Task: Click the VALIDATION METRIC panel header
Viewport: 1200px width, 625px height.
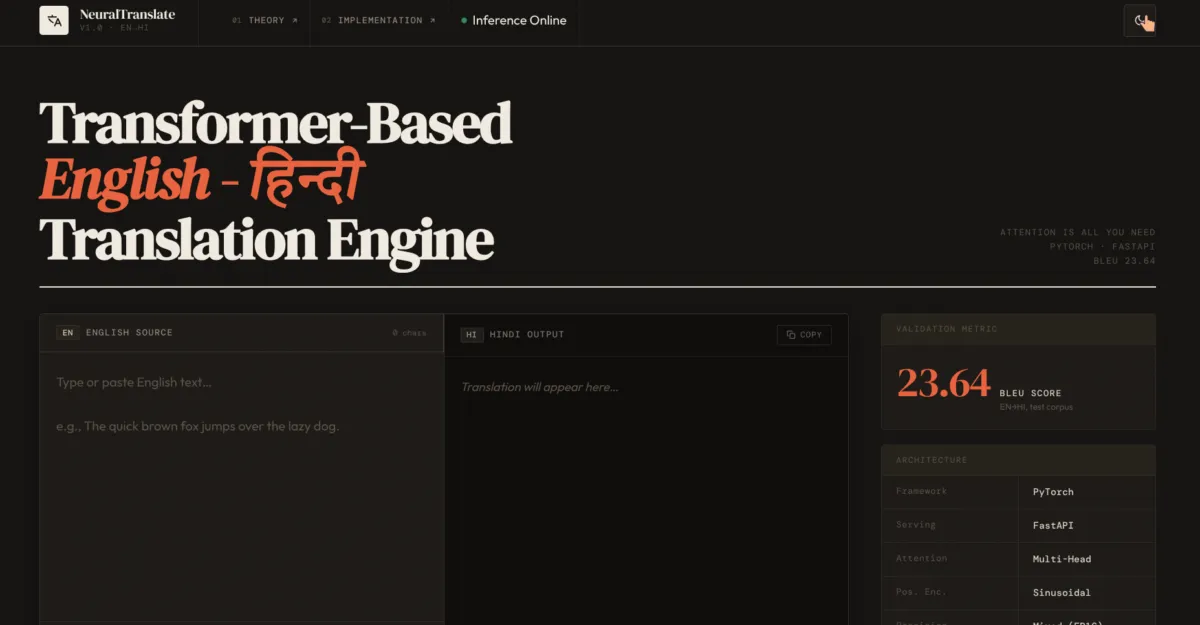Action: tap(1018, 329)
